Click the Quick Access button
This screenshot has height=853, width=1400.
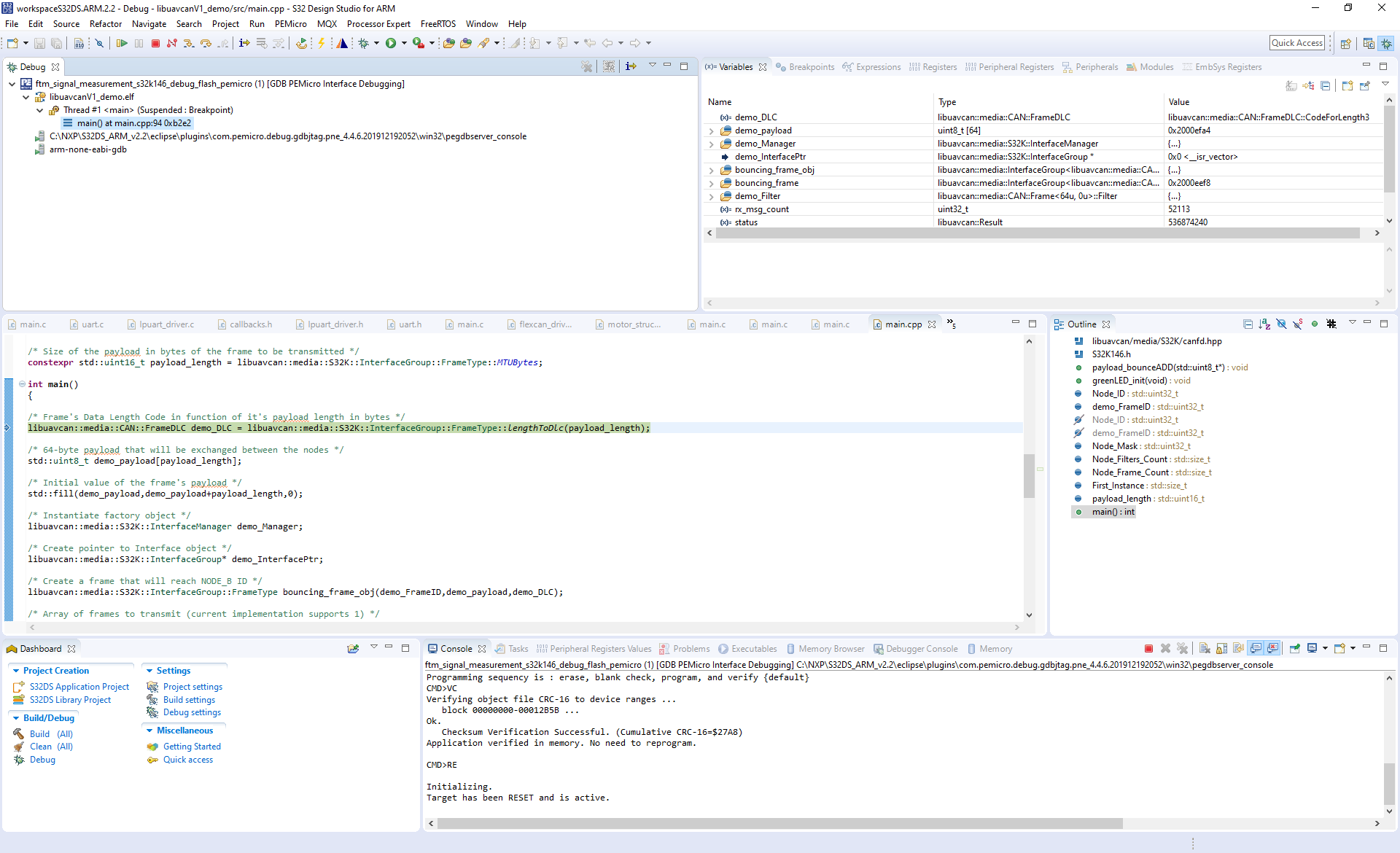[1297, 42]
